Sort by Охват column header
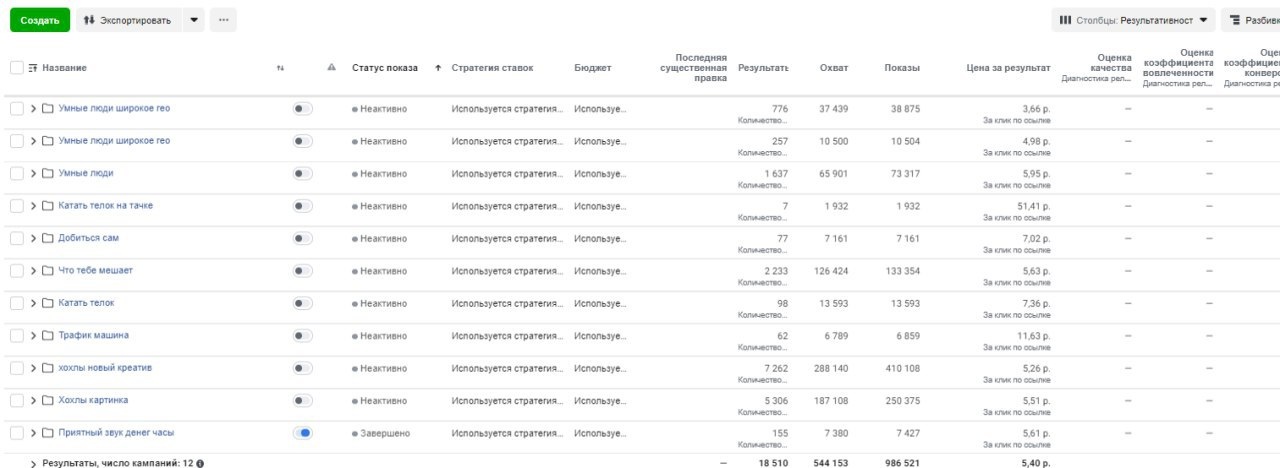Viewport: 1280px width, 468px height. click(834, 68)
